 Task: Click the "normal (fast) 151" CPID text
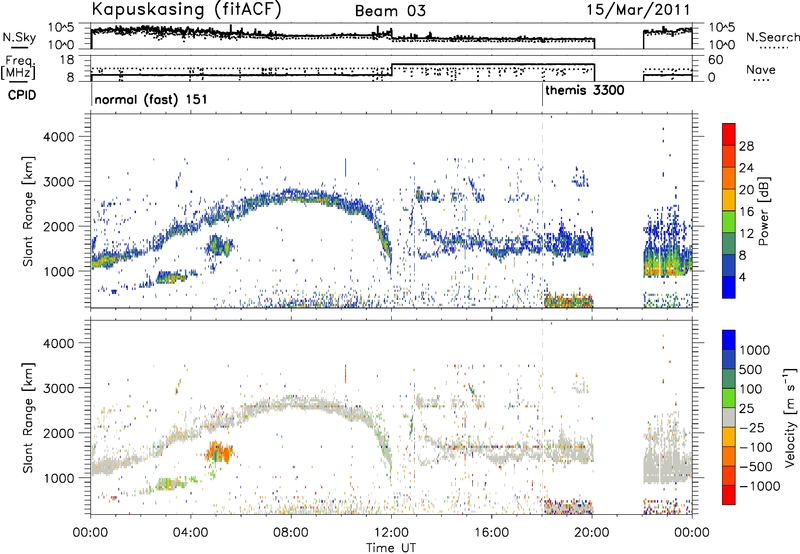151,99
